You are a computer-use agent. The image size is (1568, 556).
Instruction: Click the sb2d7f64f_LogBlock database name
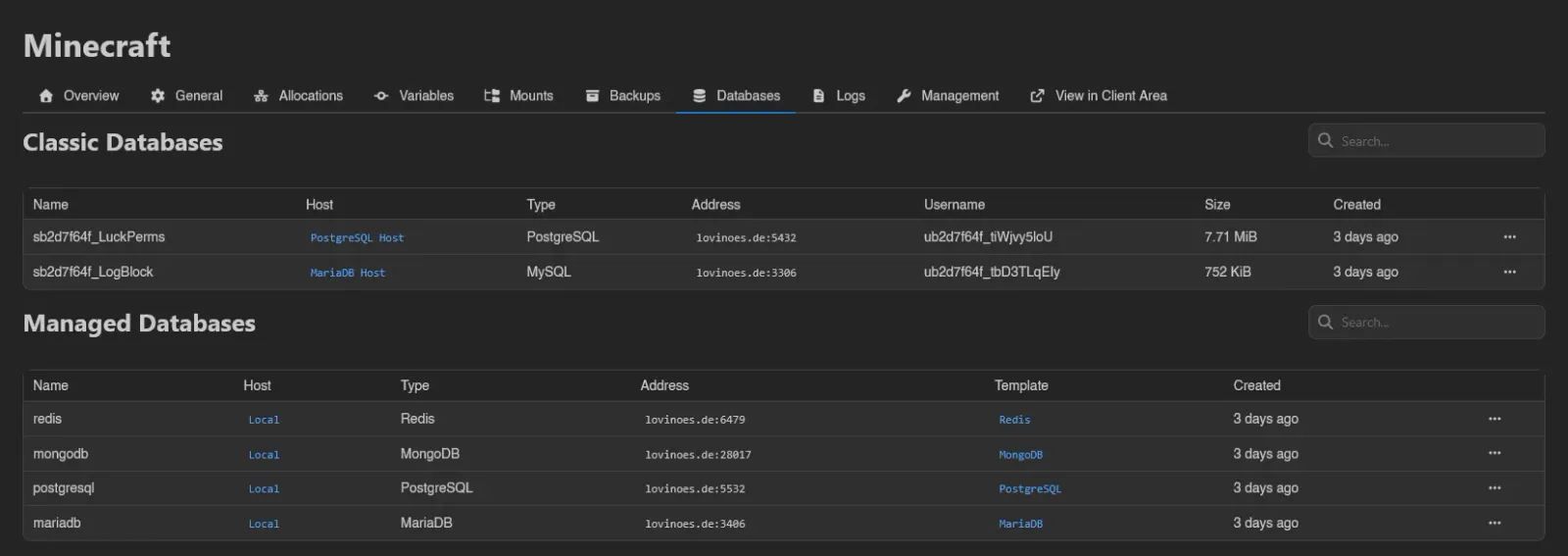pyautogui.click(x=93, y=272)
